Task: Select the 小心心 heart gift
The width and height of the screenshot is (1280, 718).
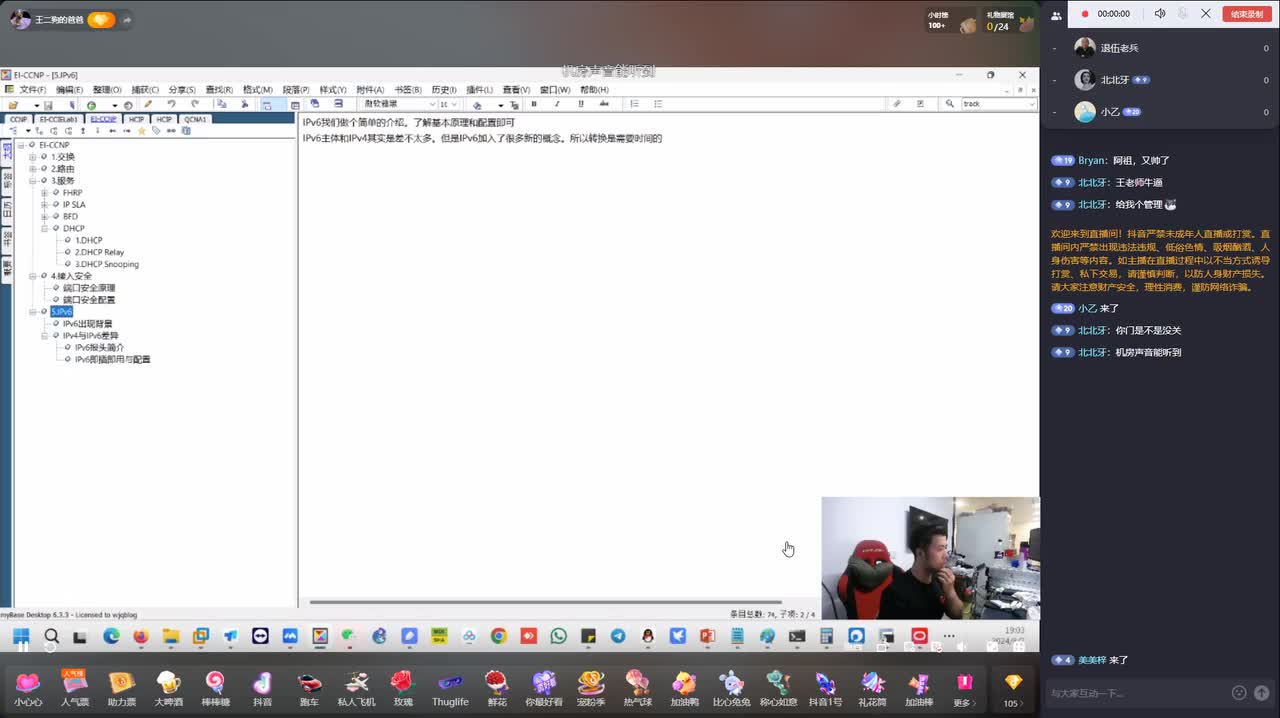Action: coord(28,688)
